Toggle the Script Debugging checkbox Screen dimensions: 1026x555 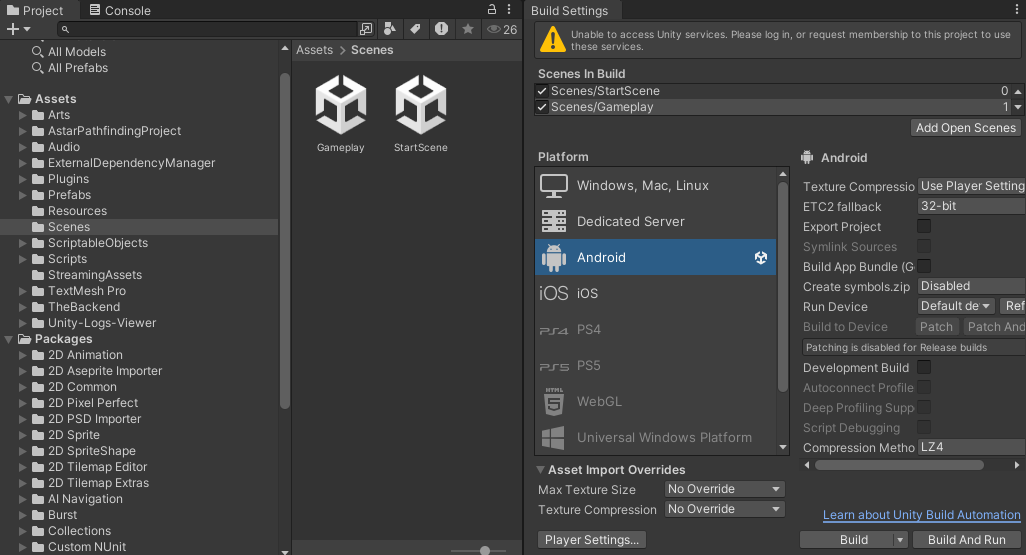[924, 427]
